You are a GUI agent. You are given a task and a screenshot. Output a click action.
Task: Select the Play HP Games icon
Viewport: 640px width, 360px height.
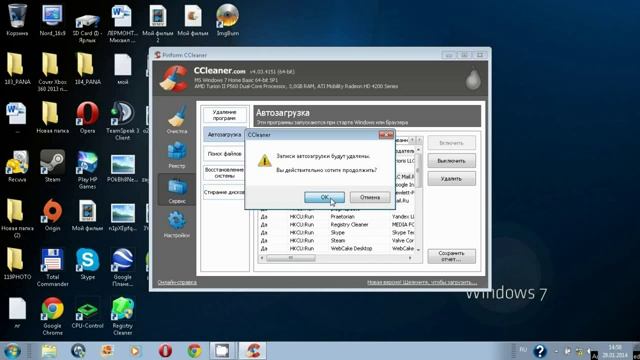(x=87, y=170)
